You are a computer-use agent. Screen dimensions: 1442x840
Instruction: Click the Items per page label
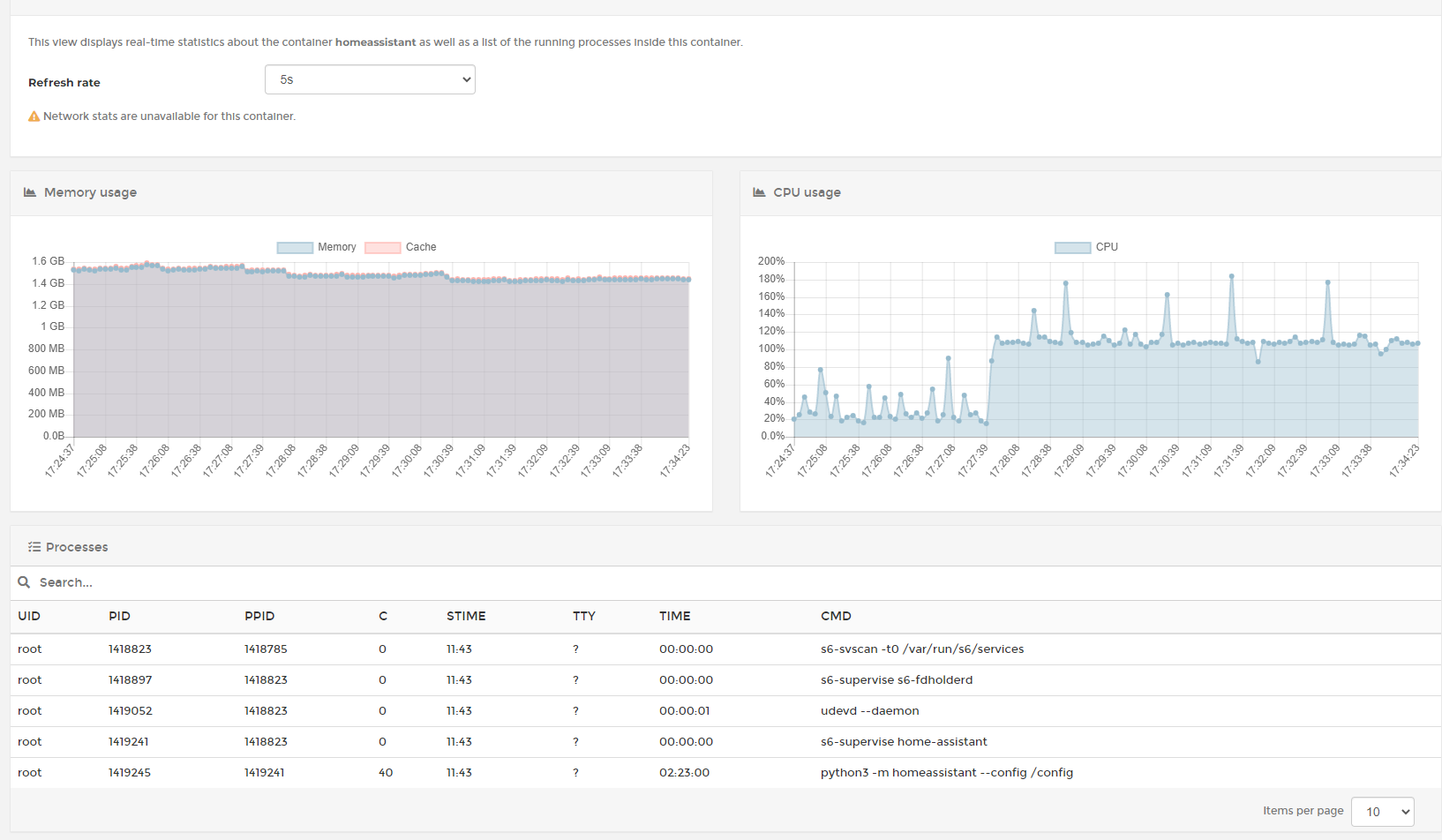click(x=1303, y=811)
